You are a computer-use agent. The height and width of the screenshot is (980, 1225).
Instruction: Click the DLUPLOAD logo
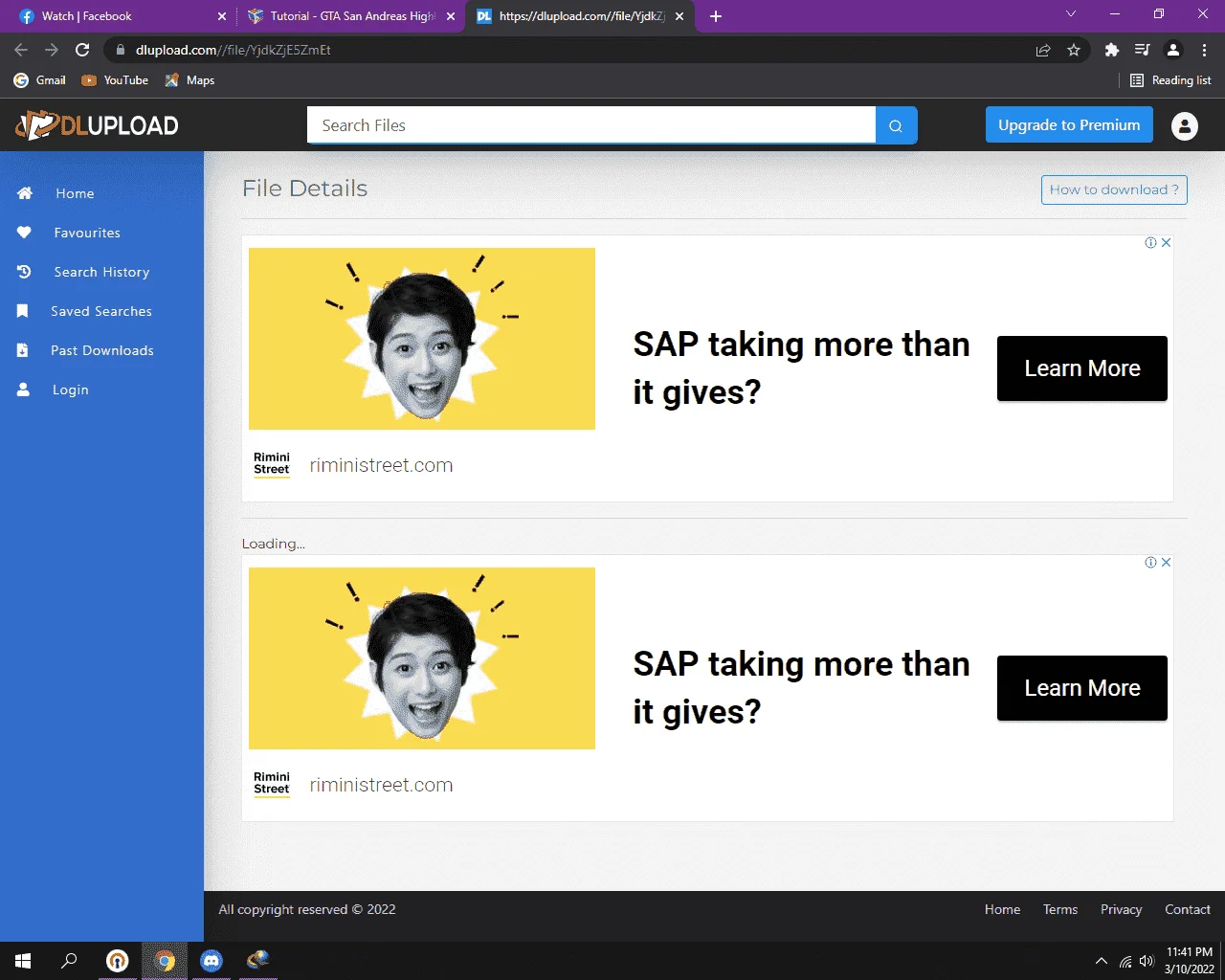pos(97,125)
